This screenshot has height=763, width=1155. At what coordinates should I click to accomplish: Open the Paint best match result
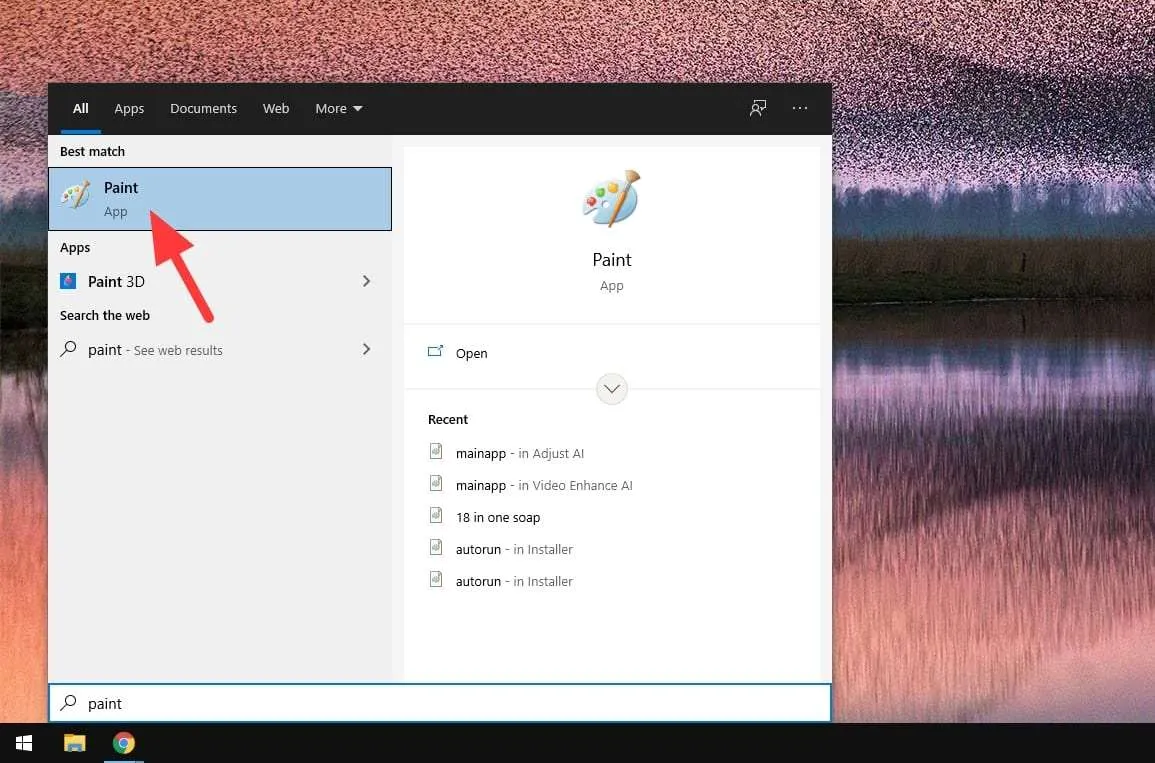220,199
